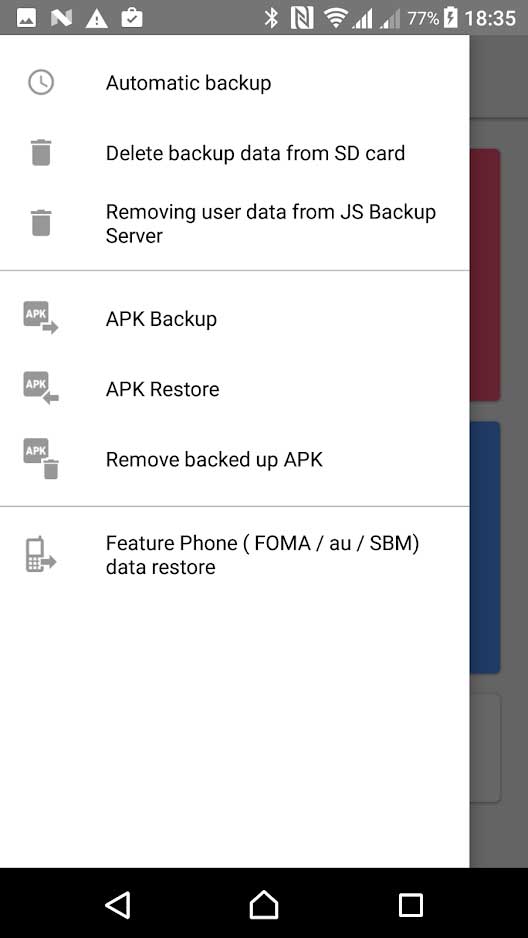Tap the Android home navigation button
This screenshot has width=528, height=938.
264,904
